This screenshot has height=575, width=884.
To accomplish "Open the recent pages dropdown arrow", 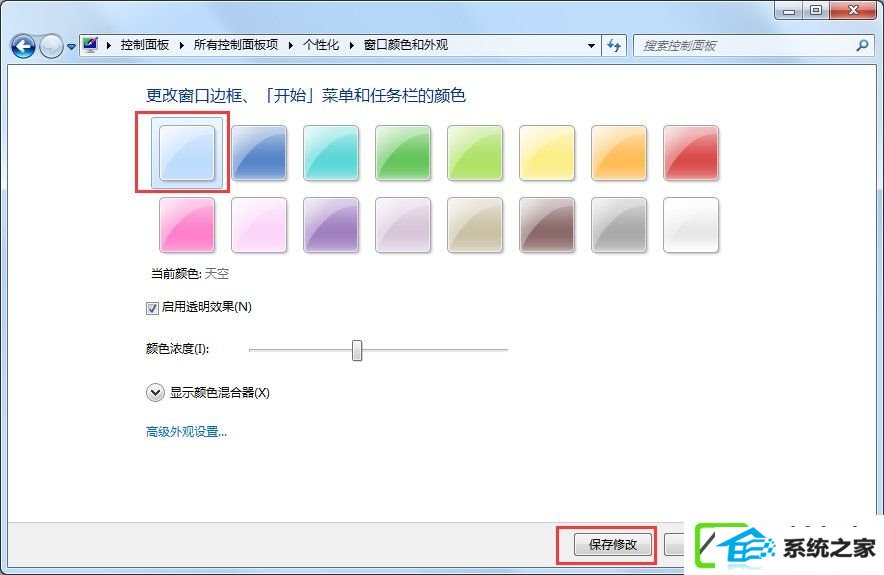I will 71,47.
